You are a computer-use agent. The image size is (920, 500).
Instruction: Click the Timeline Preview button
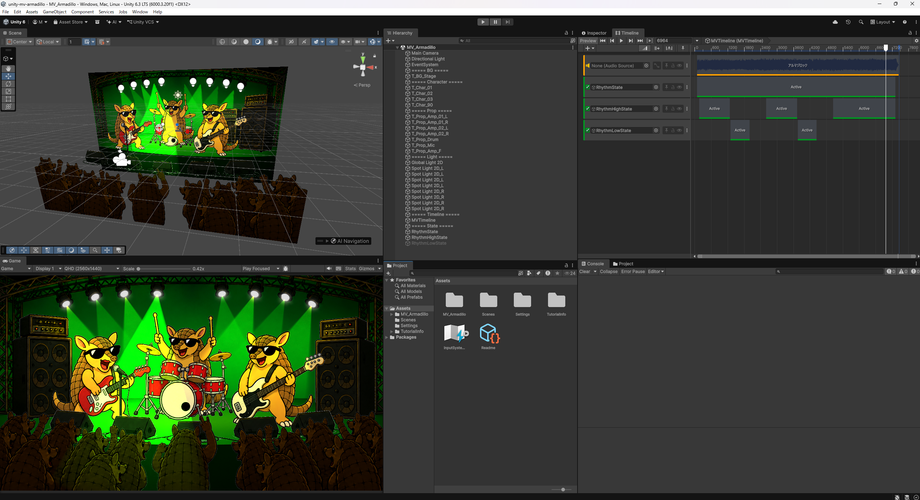587,40
